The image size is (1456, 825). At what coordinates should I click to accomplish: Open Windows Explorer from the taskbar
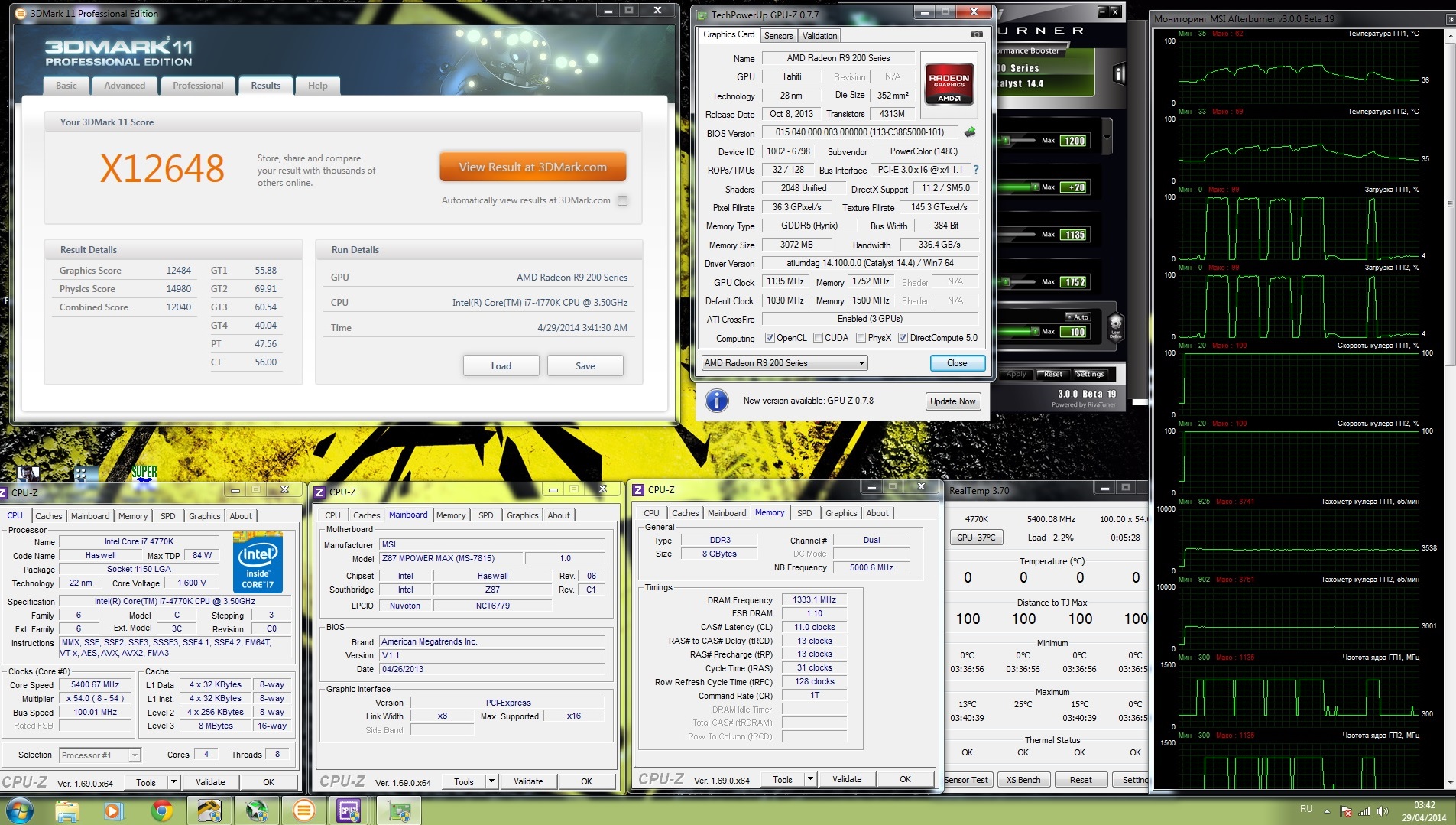pyautogui.click(x=67, y=810)
